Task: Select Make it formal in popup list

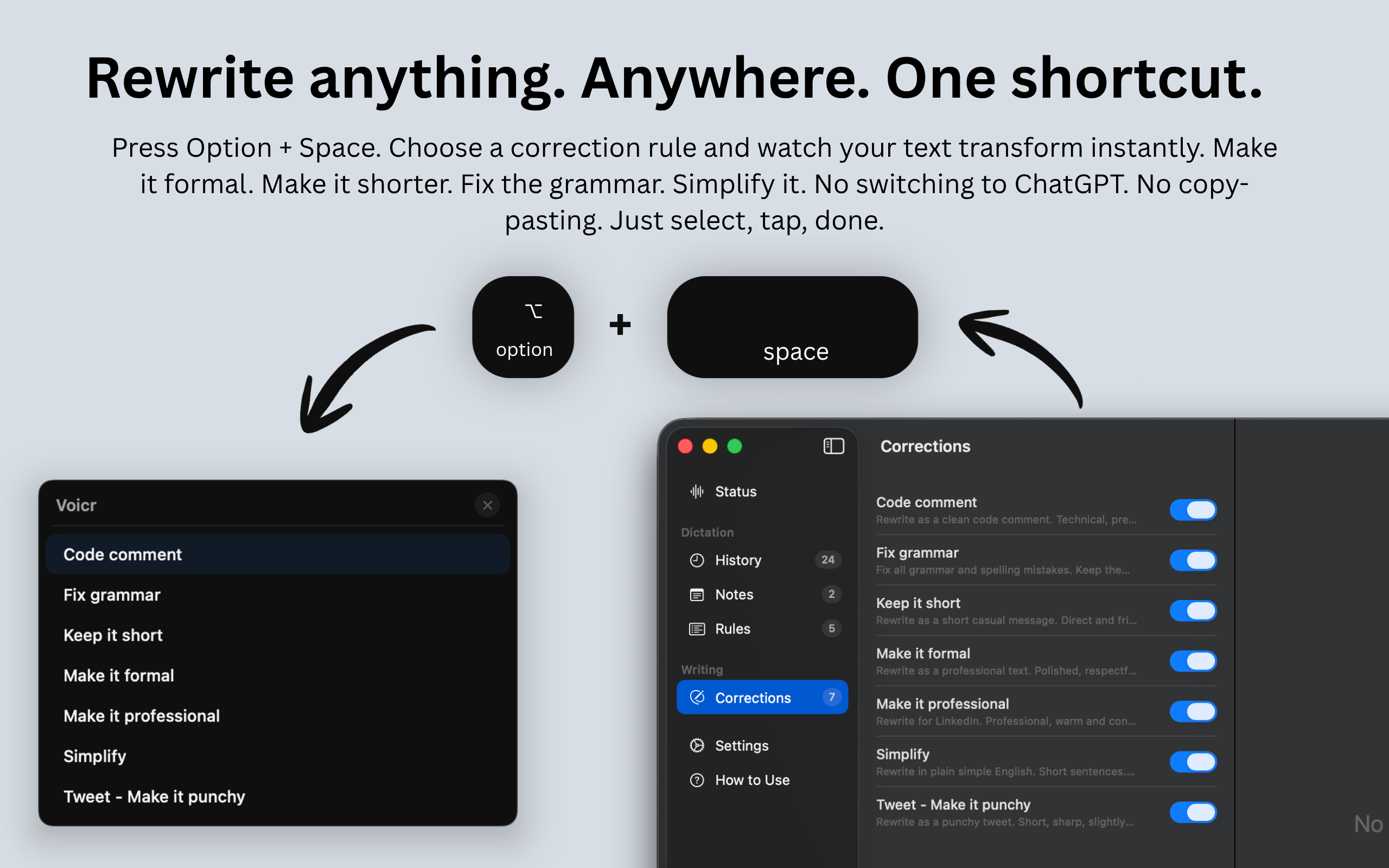Action: pyautogui.click(x=119, y=676)
